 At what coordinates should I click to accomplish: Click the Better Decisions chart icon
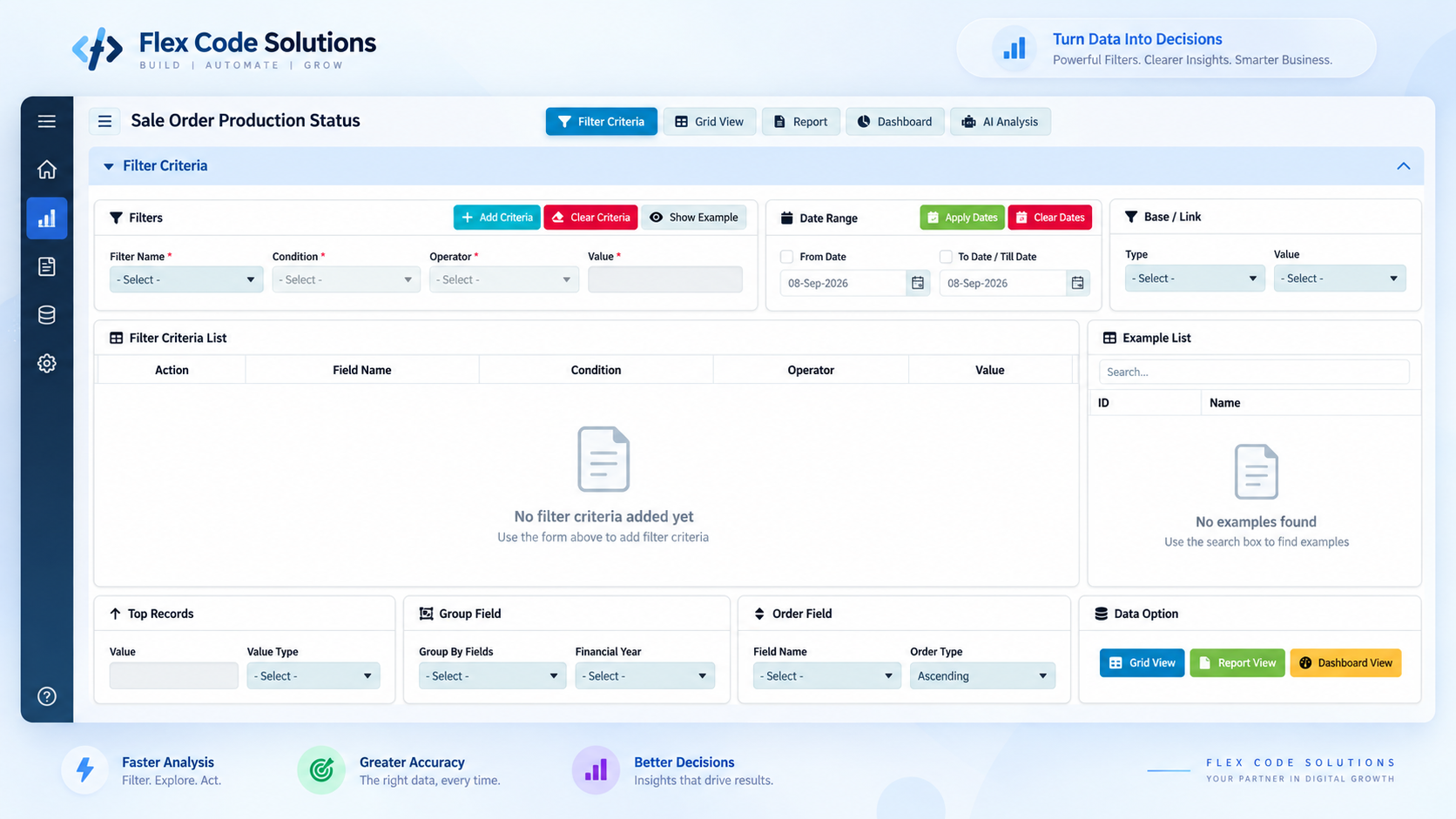[596, 770]
